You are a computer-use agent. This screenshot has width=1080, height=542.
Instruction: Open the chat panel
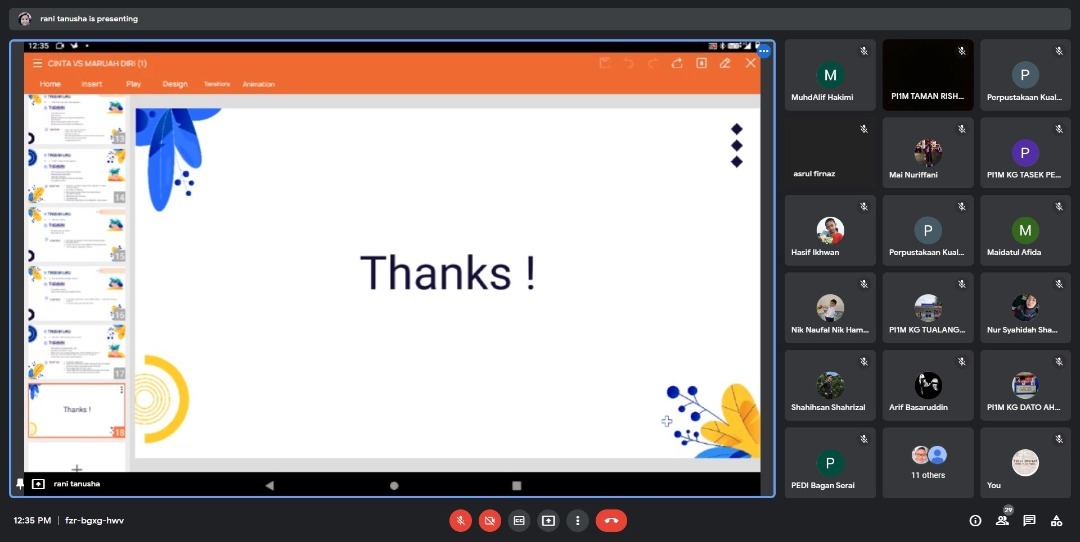click(1029, 520)
